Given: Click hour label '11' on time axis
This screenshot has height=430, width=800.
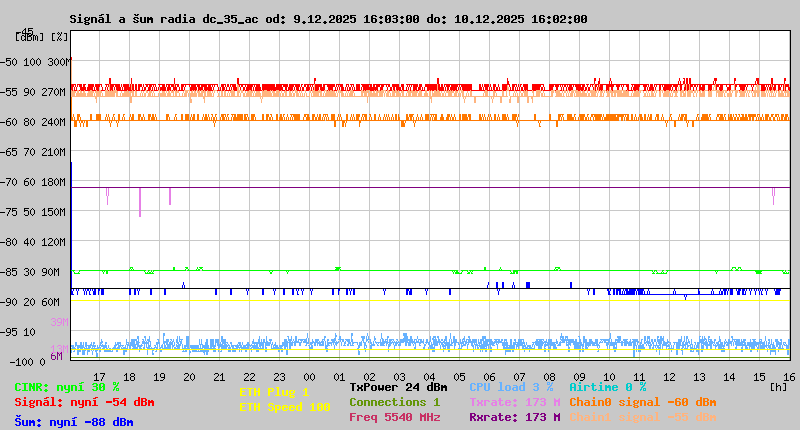Looking at the screenshot, I should pos(639,377).
